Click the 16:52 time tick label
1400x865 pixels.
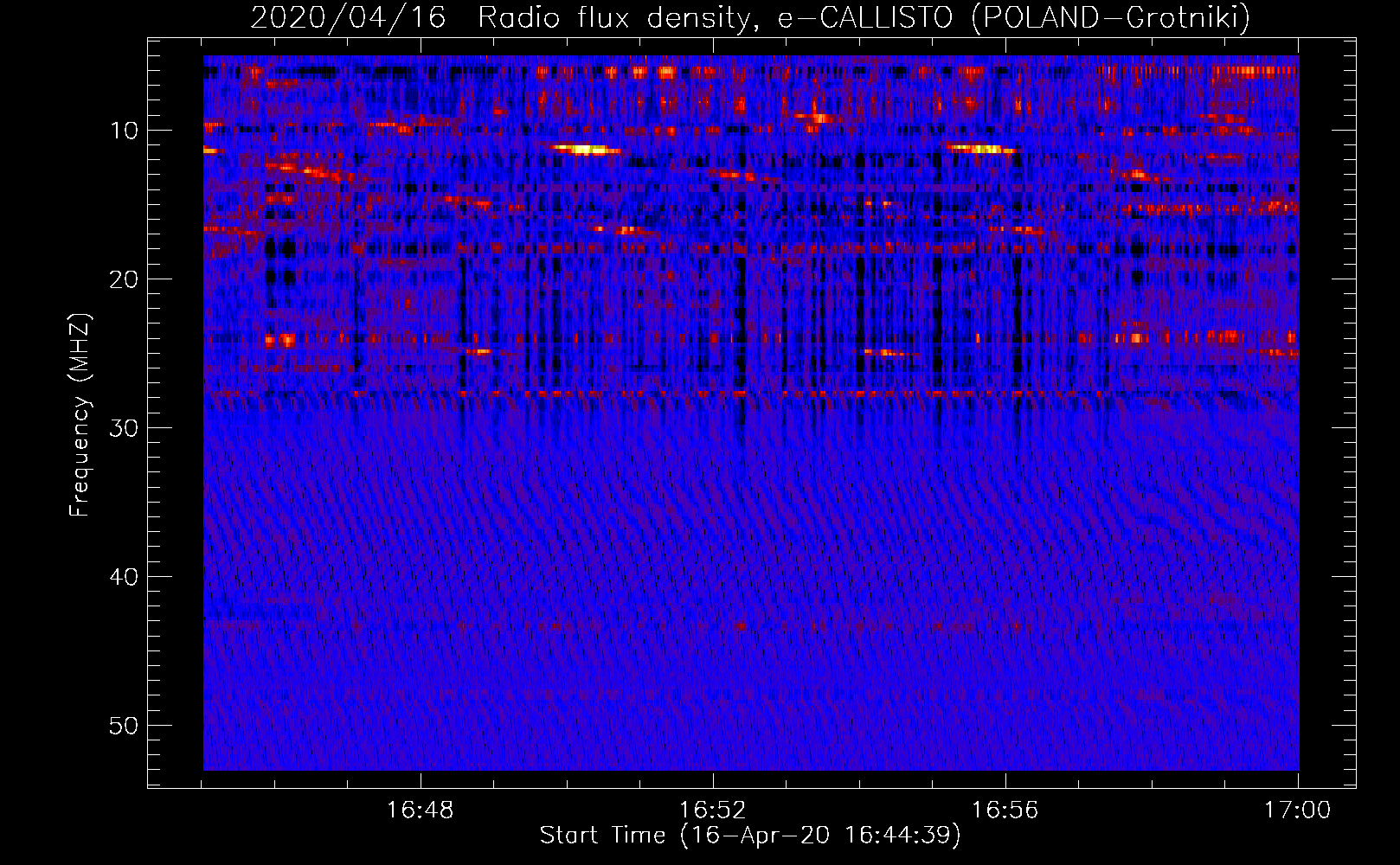point(712,811)
